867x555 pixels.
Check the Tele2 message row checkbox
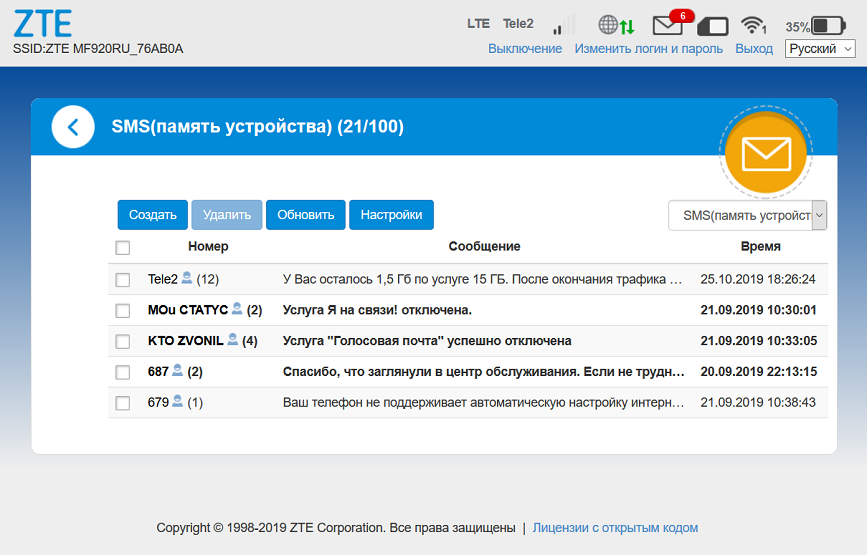[x=123, y=280]
